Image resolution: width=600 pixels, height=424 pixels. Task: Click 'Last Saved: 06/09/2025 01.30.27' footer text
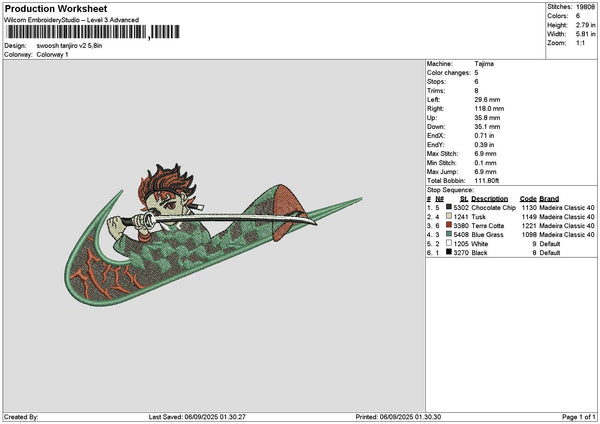(x=197, y=417)
